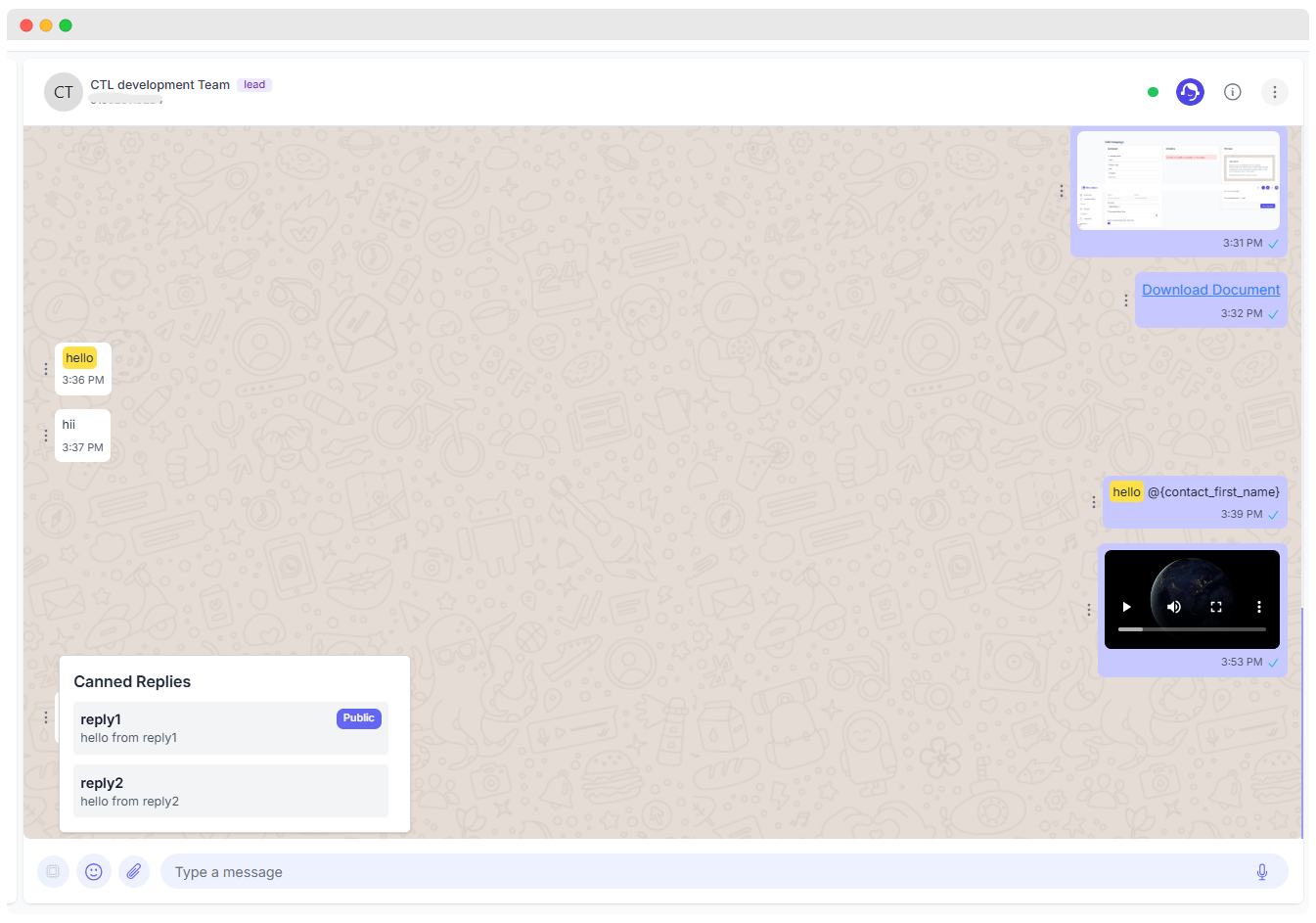Click the Download Document link

pyautogui.click(x=1210, y=289)
